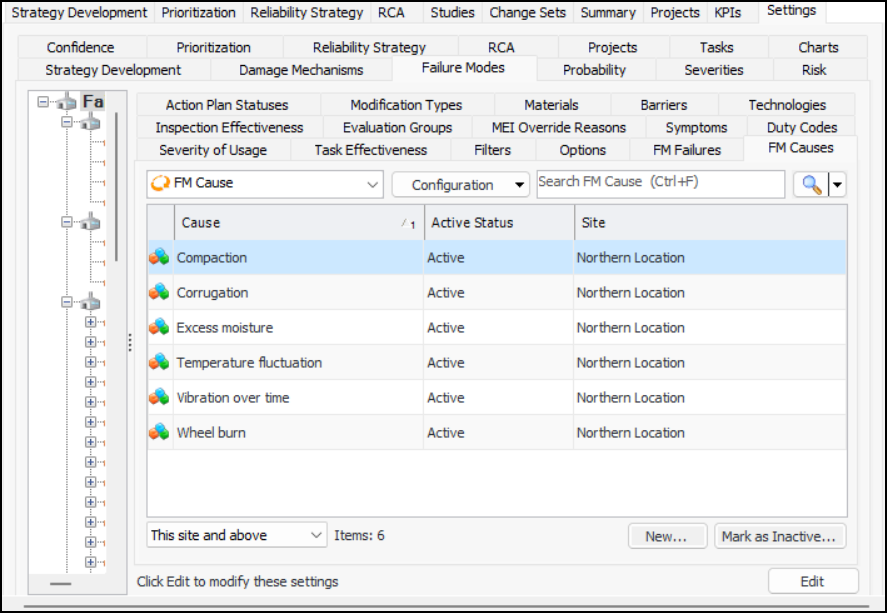Expand search options arrow next to magnifier
This screenshot has width=887, height=613.
837,185
